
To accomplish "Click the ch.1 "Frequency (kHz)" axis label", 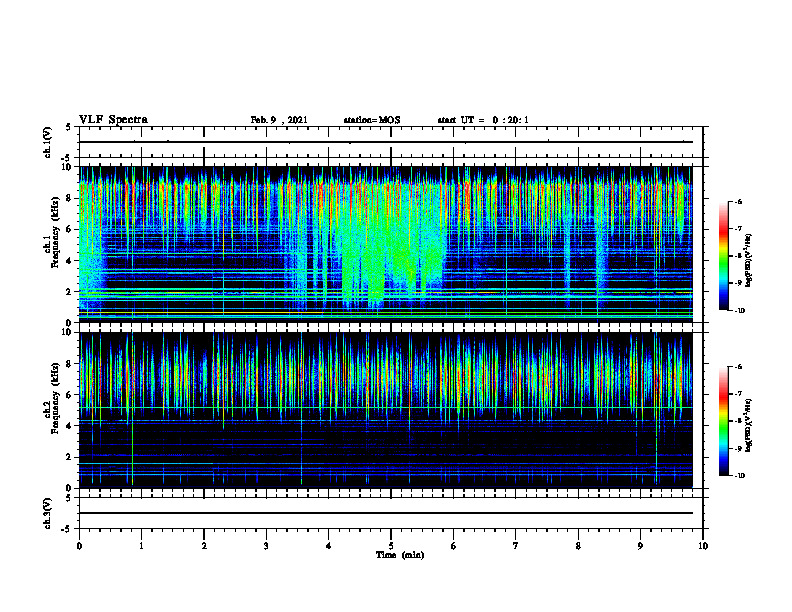I will click(x=55, y=233).
